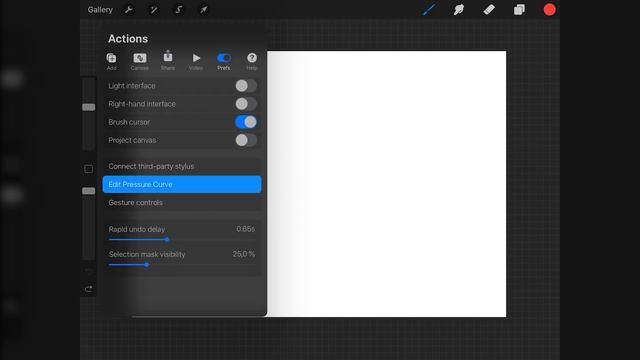
Task: Select the Eraser tool
Action: pyautogui.click(x=489, y=9)
